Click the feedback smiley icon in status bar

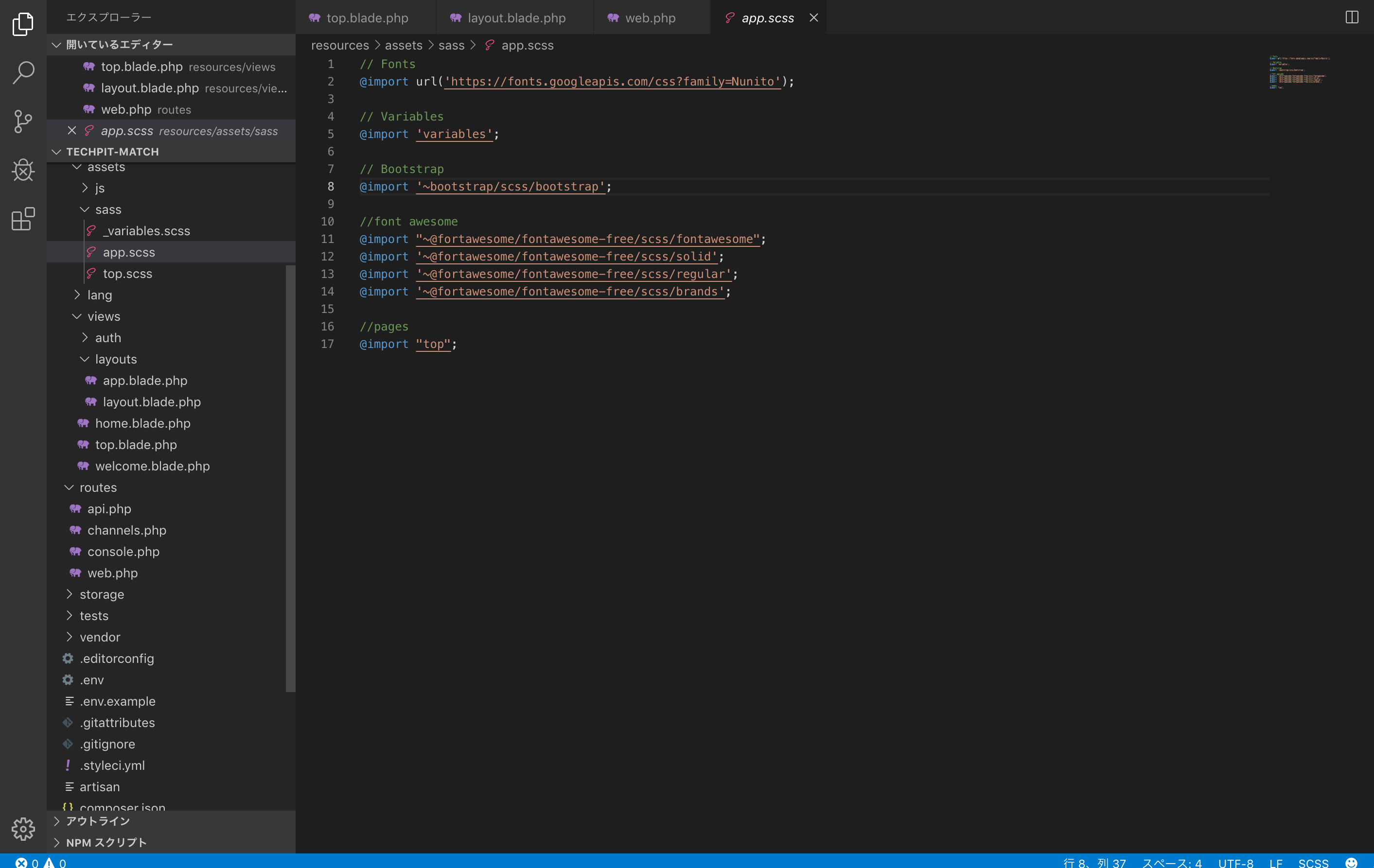pyautogui.click(x=1352, y=862)
